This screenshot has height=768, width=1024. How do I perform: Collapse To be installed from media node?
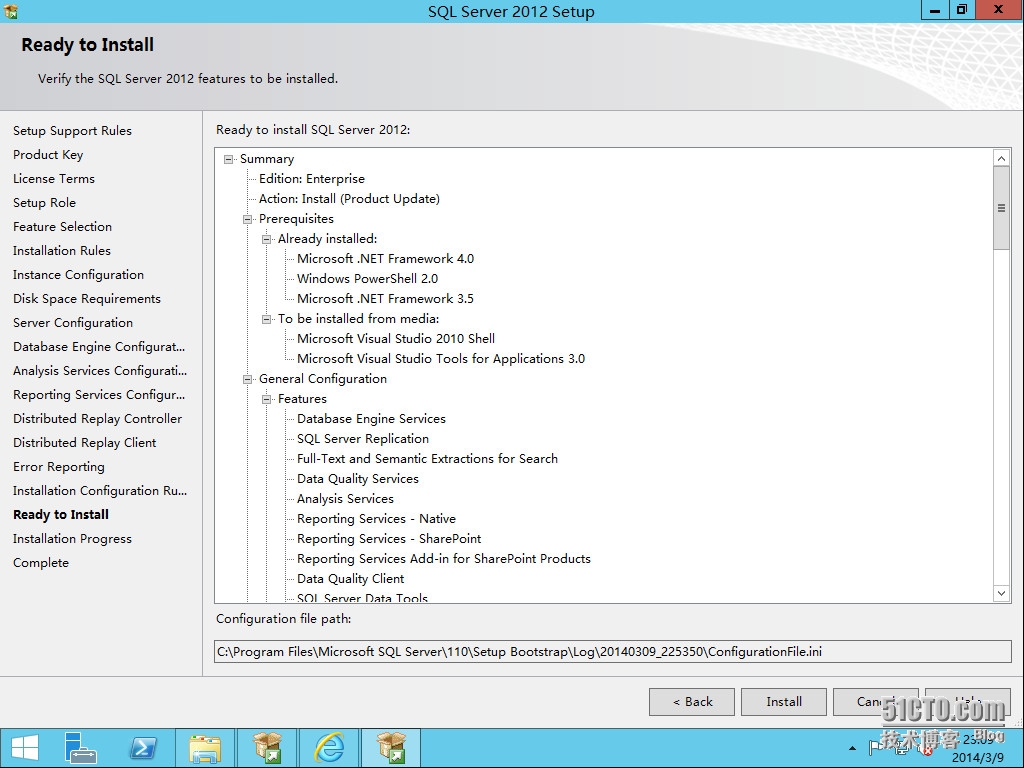[x=266, y=319]
